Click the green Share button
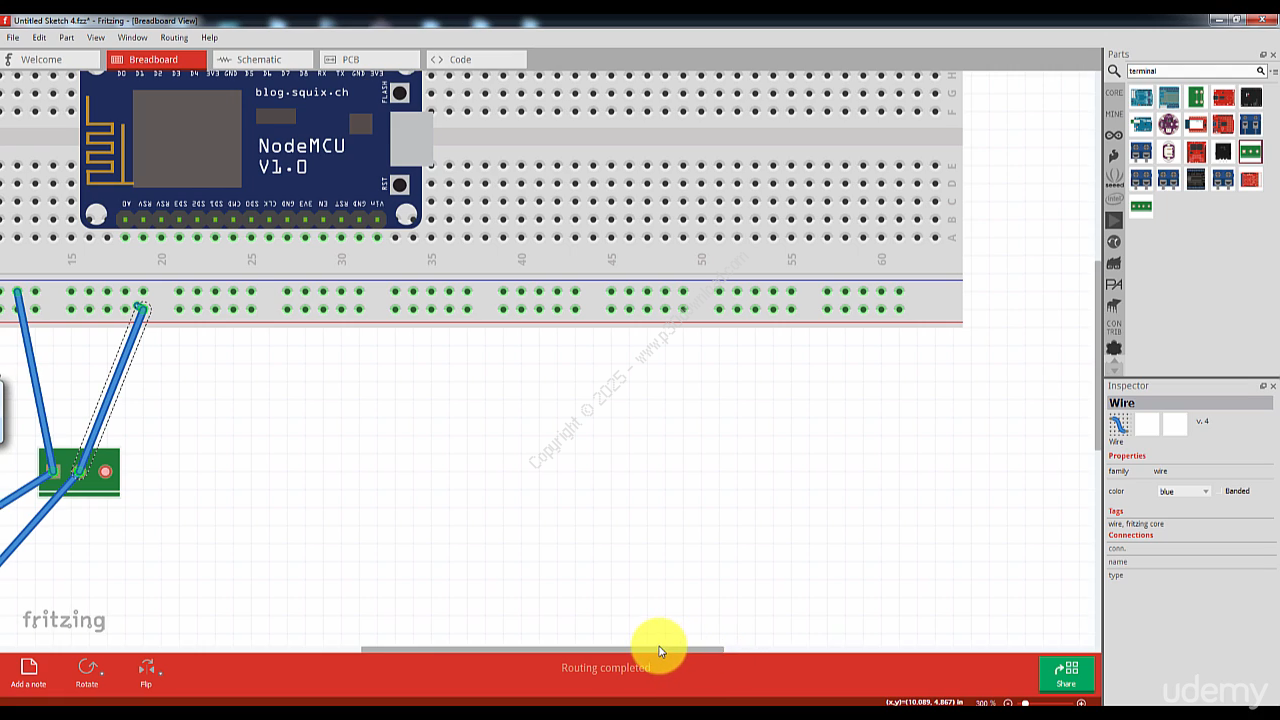 1066,674
